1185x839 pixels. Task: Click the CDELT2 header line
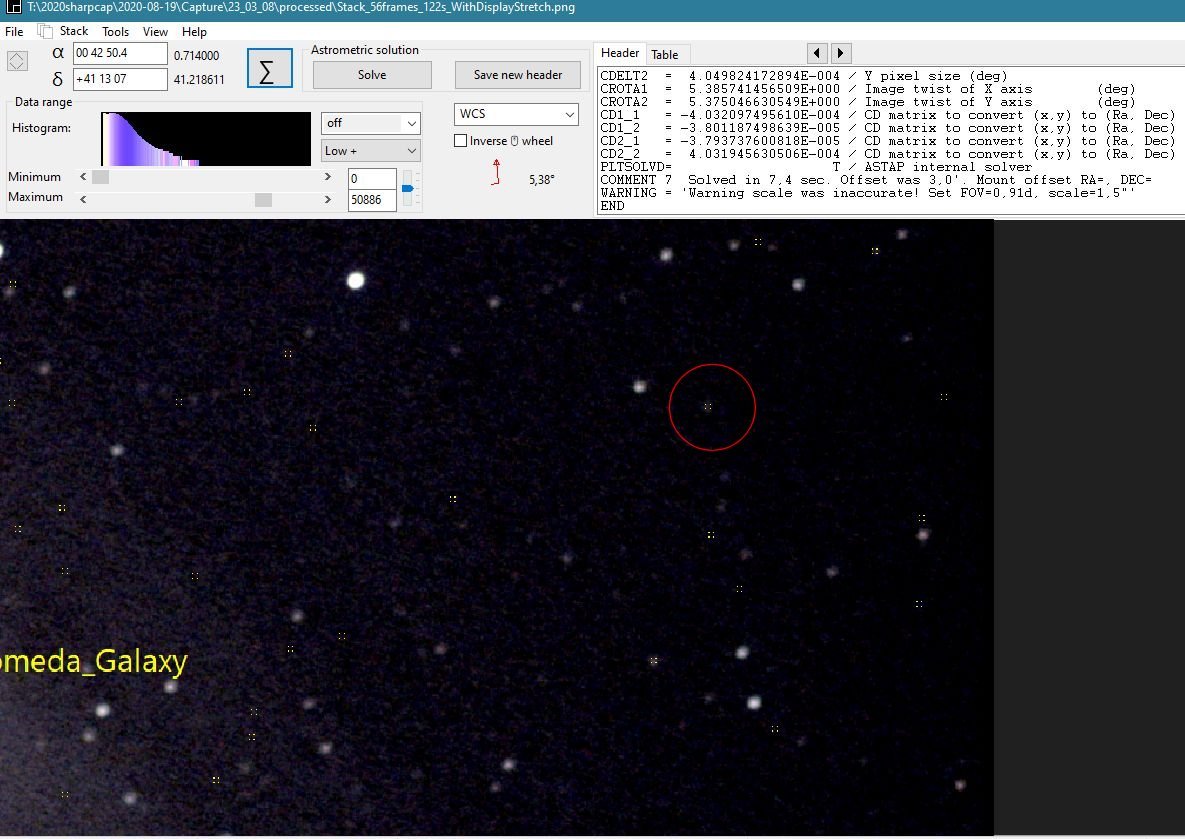803,76
